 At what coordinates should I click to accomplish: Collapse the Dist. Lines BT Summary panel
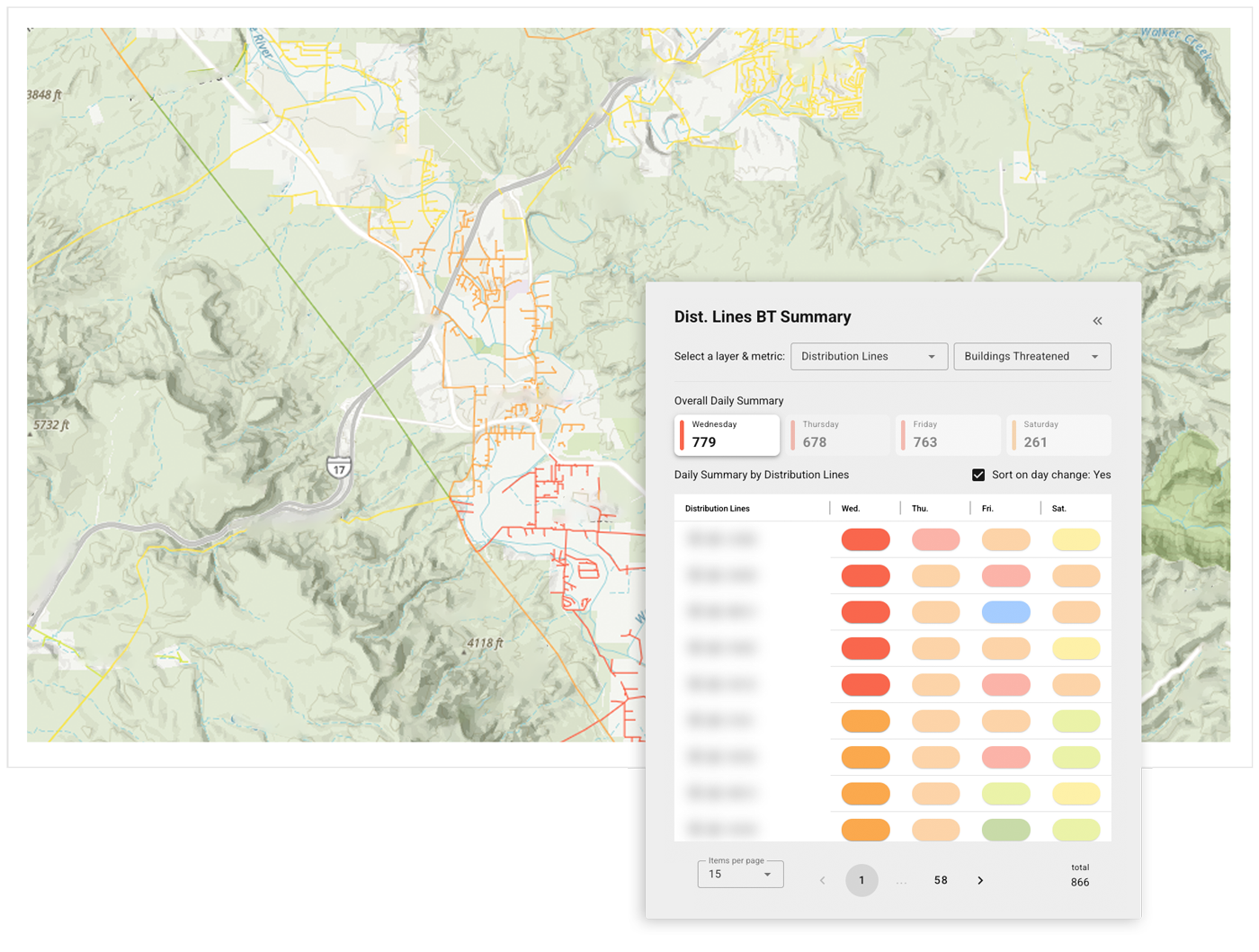(x=1097, y=321)
